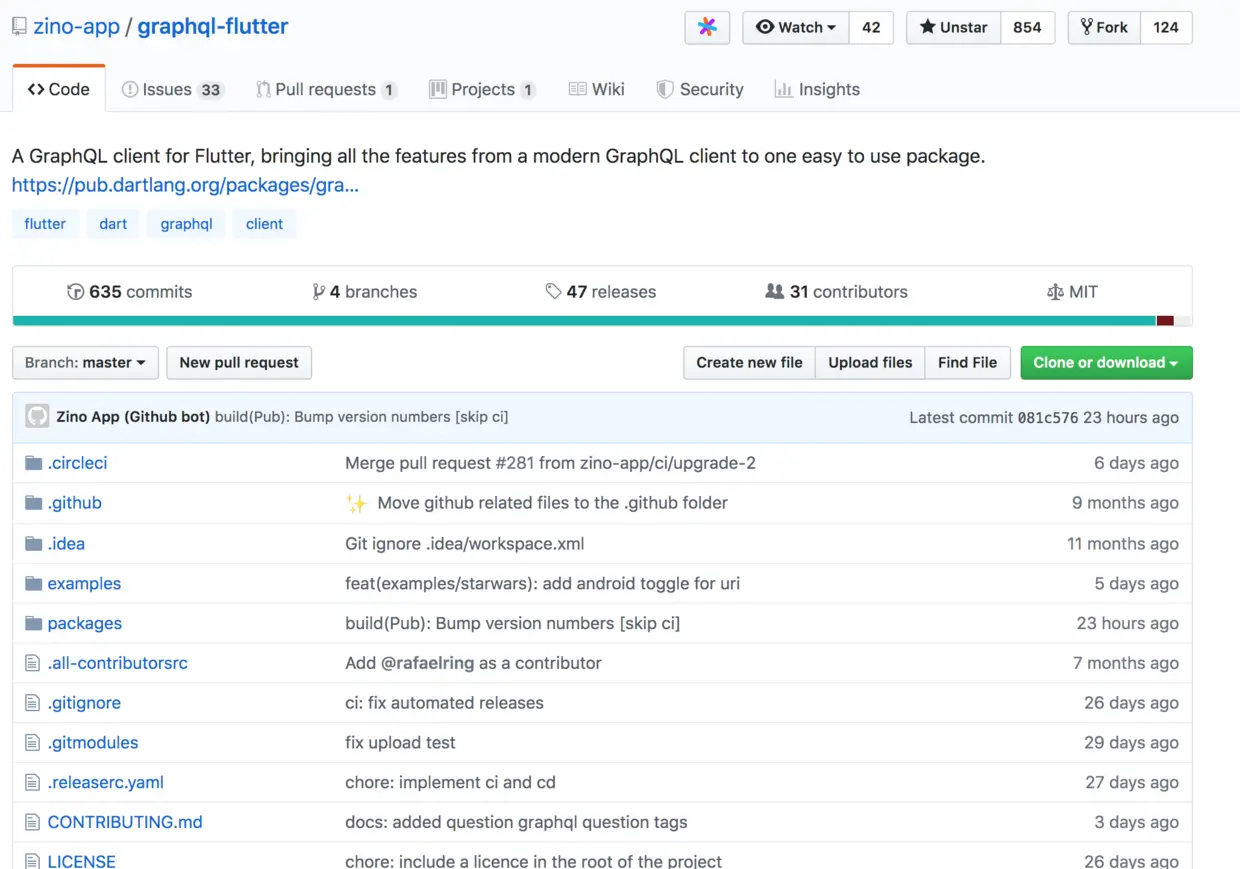
Task: Switch to the Issues tab
Action: [170, 89]
